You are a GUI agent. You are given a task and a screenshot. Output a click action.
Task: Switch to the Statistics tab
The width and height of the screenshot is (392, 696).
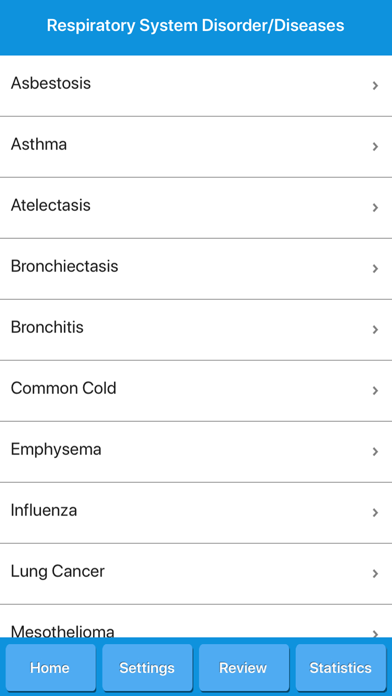[341, 668]
